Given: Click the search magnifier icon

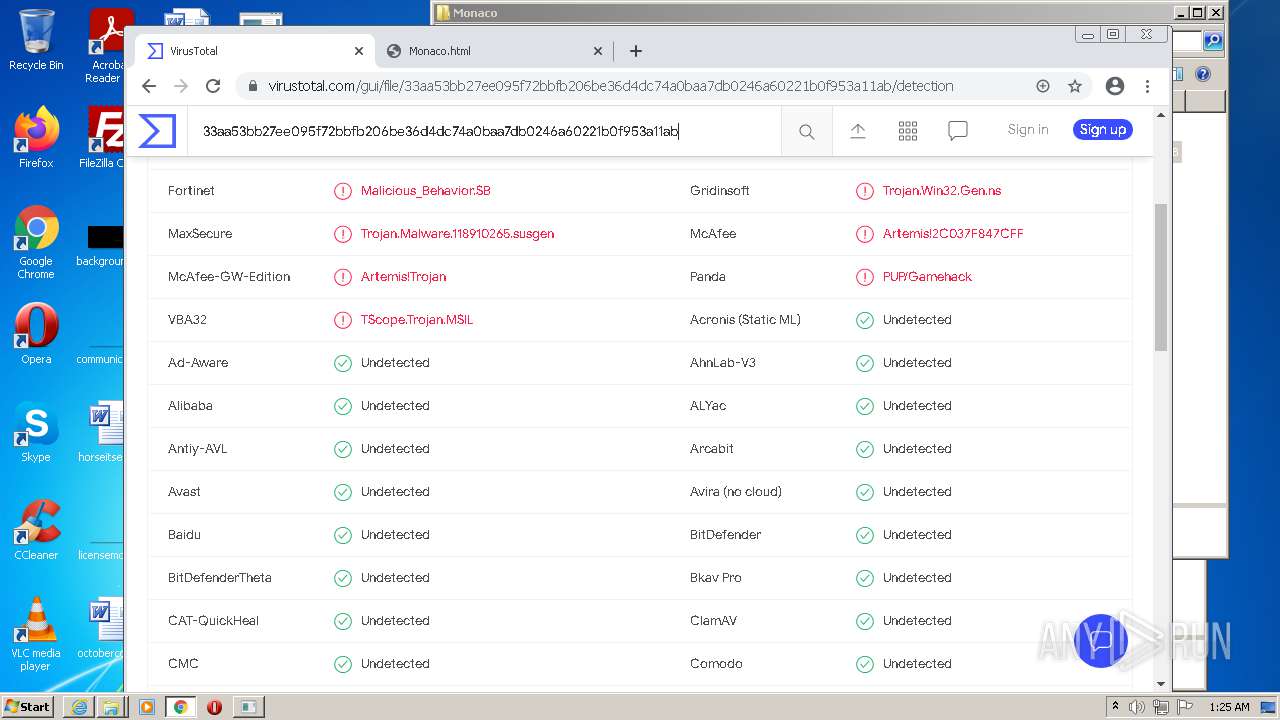Looking at the screenshot, I should pos(807,131).
